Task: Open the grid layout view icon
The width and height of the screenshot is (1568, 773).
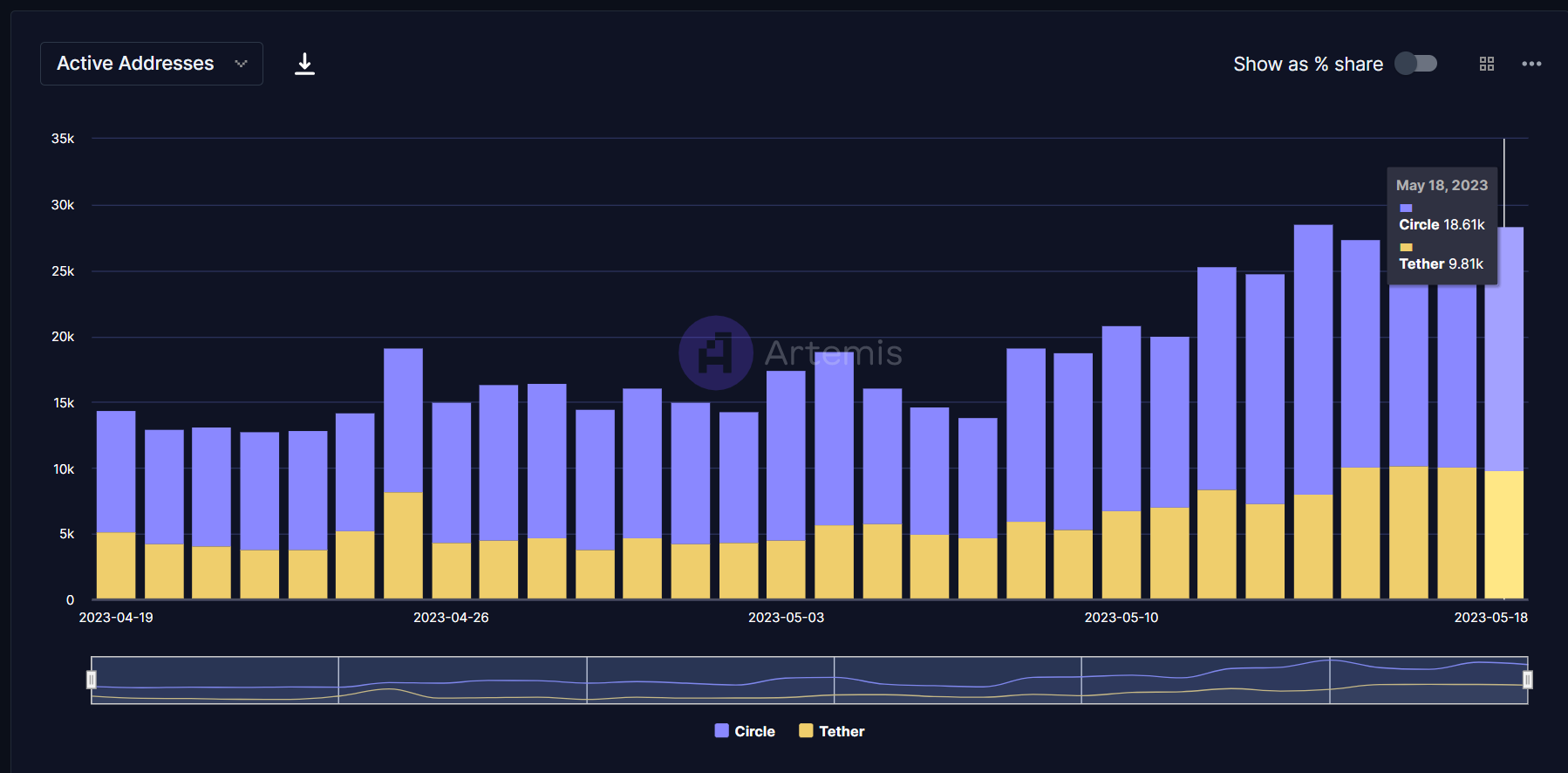Action: pyautogui.click(x=1487, y=64)
